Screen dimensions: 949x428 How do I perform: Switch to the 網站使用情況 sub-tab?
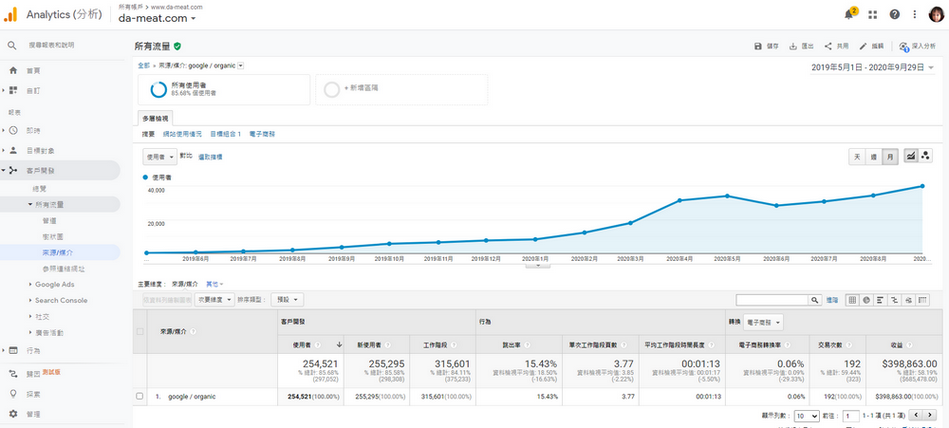pos(182,134)
